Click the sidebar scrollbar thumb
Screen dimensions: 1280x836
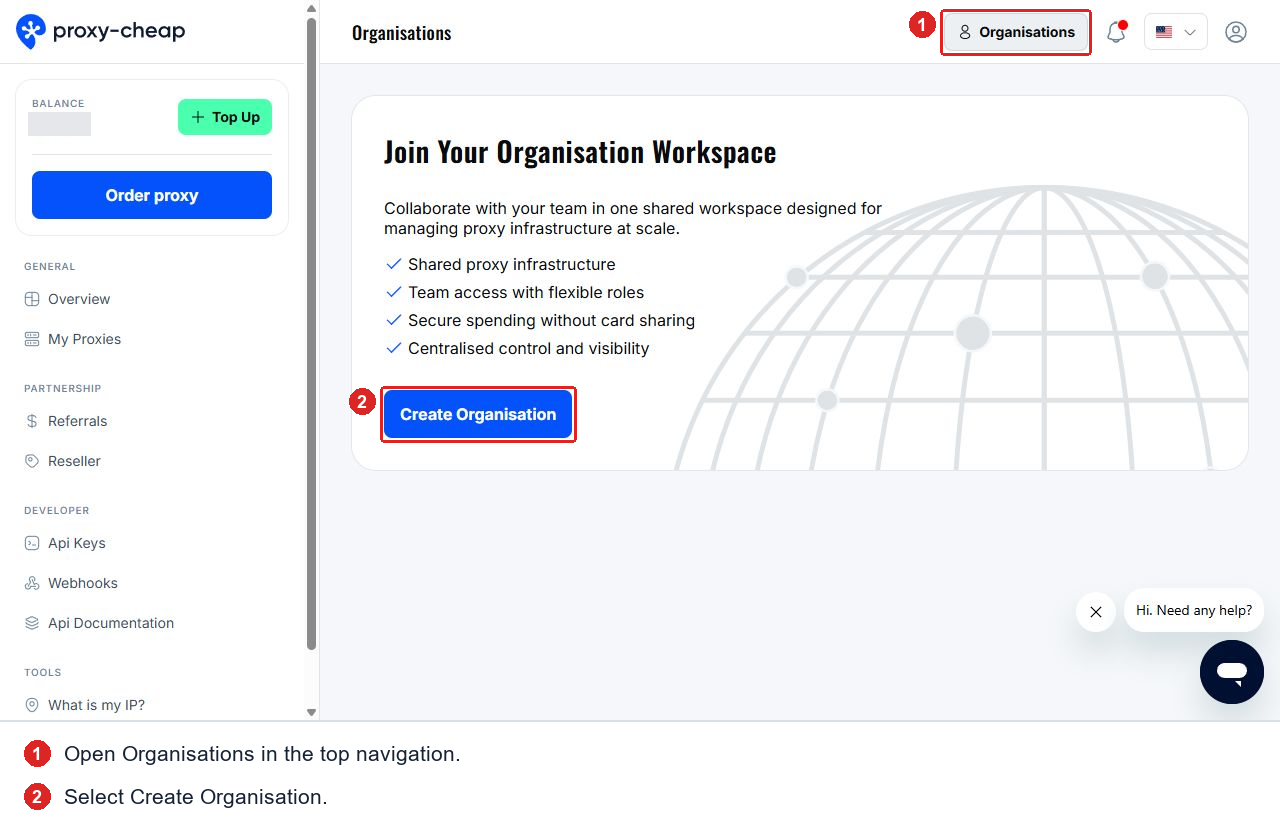pos(311,335)
